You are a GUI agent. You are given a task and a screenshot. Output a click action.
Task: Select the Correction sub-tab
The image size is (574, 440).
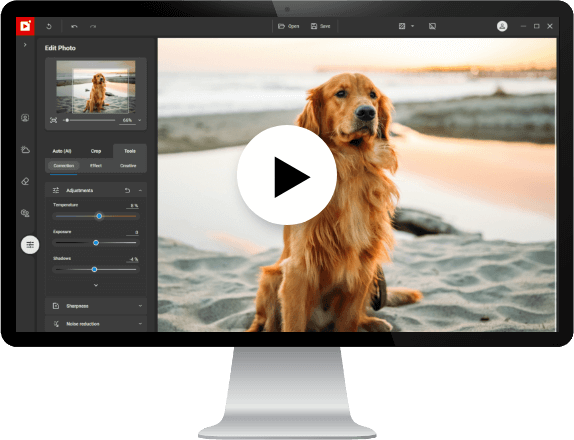64,165
